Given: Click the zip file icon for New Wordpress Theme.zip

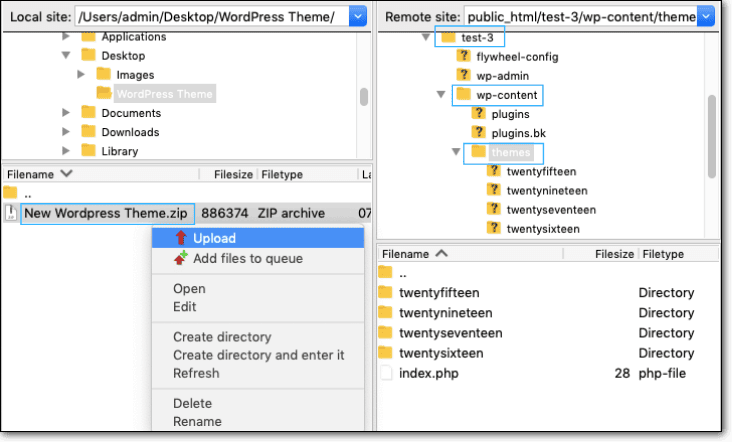Looking at the screenshot, I should 10,213.
